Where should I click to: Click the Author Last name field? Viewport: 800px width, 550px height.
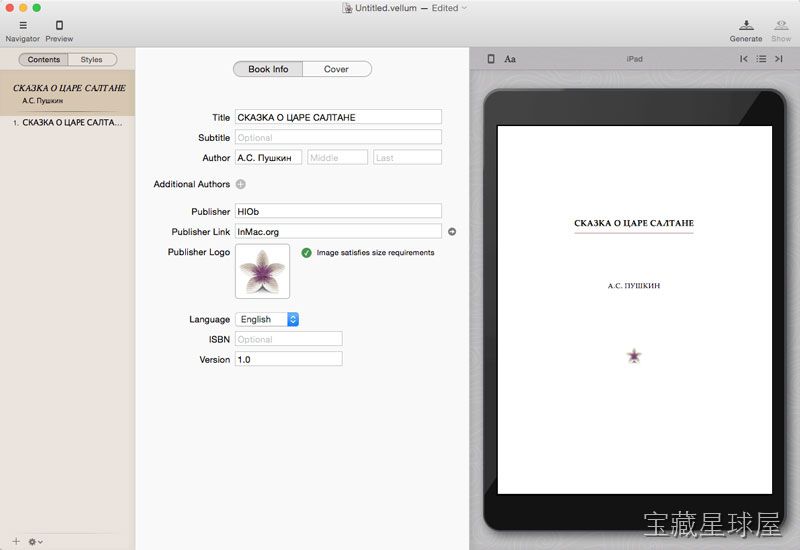pos(407,158)
